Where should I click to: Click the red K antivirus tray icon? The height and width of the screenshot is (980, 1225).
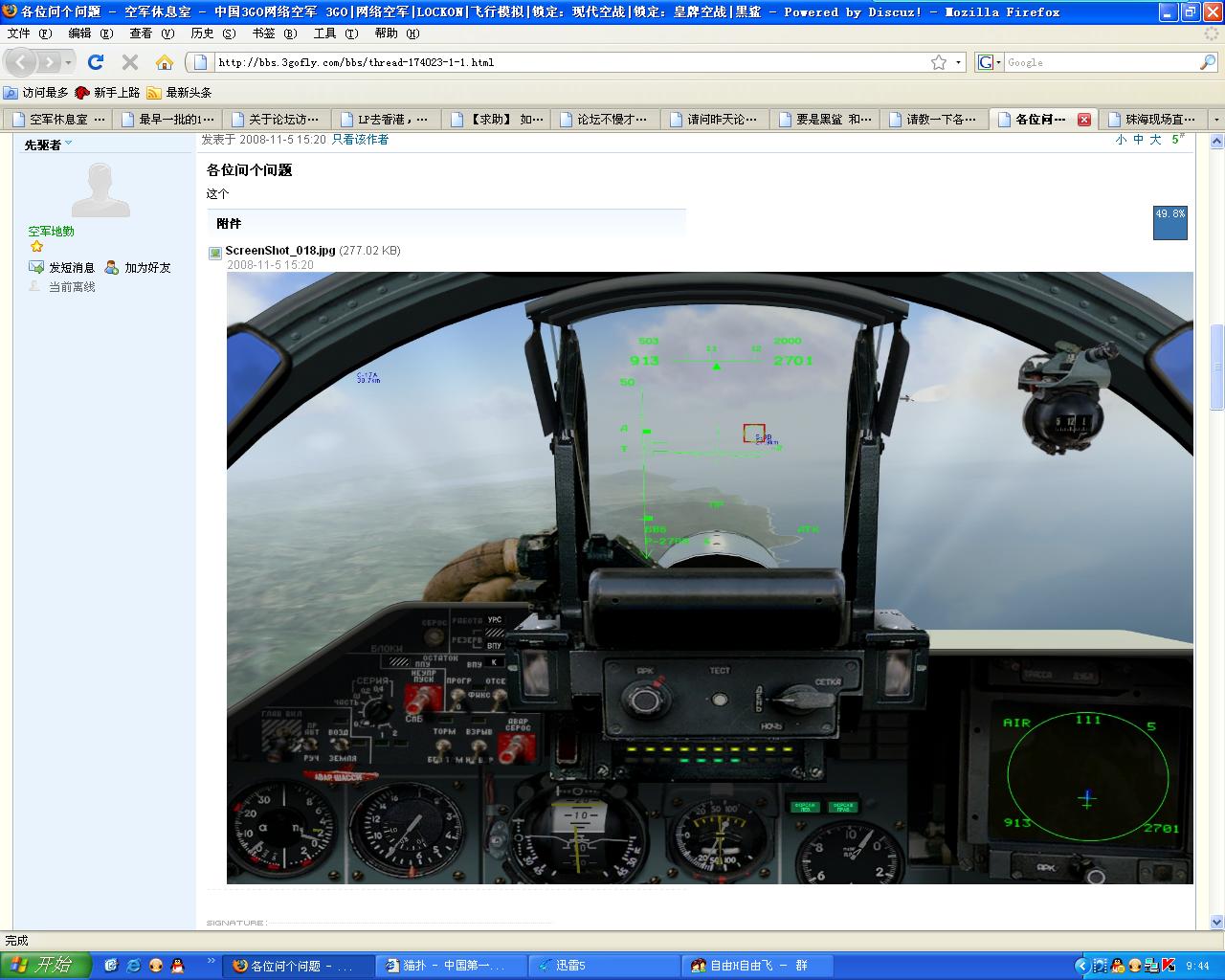tap(1169, 966)
